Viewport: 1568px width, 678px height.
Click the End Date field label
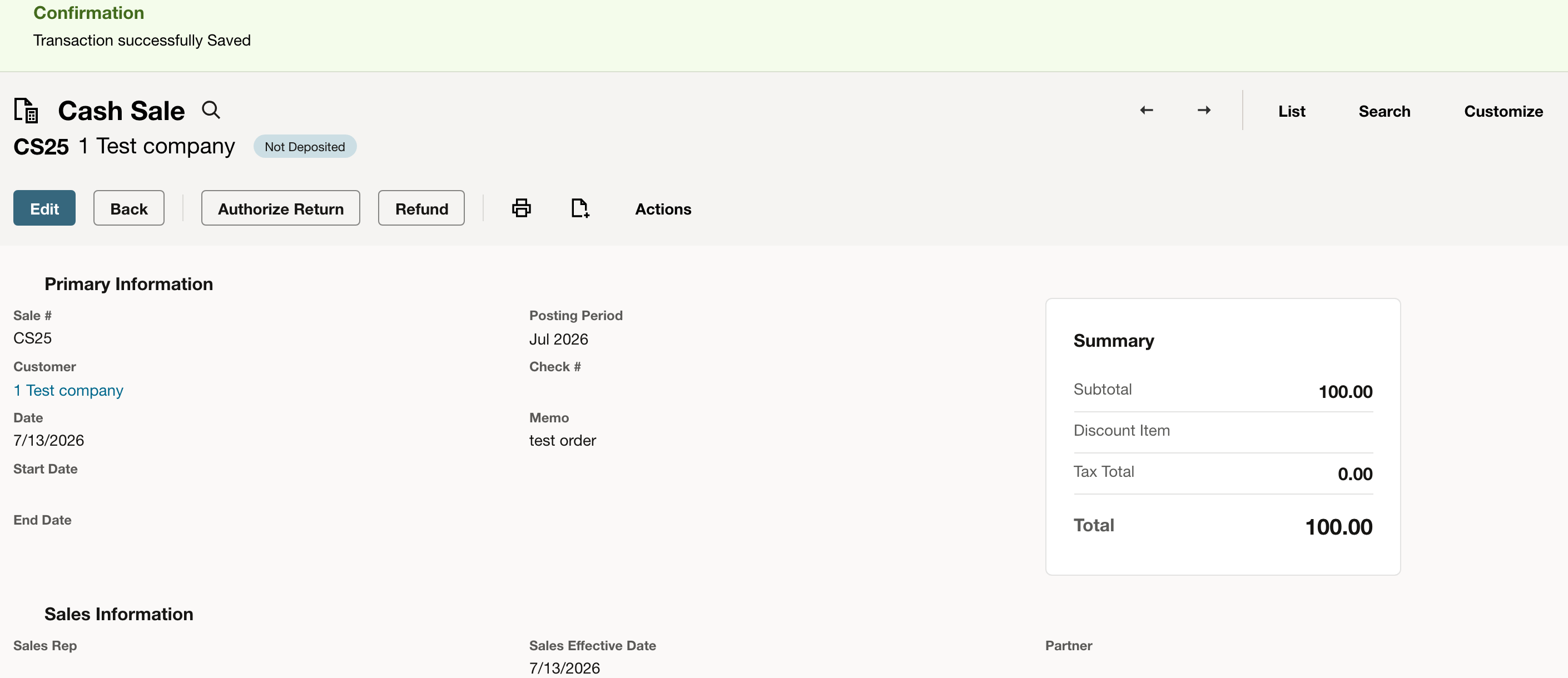click(x=42, y=520)
